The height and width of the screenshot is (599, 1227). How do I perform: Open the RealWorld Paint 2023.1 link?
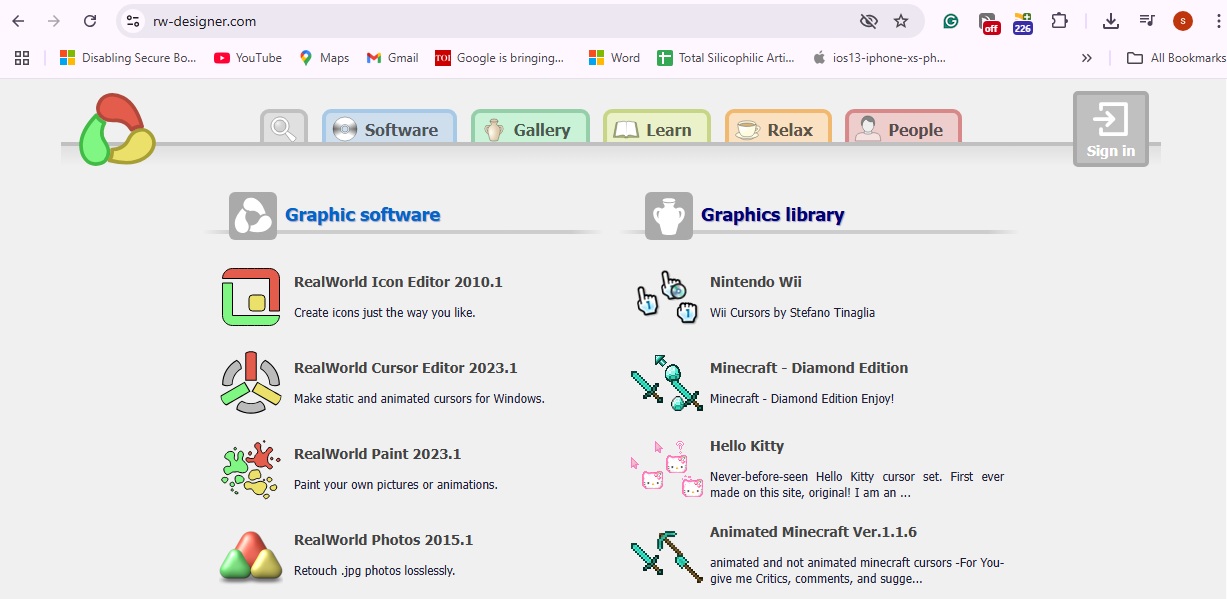(378, 454)
